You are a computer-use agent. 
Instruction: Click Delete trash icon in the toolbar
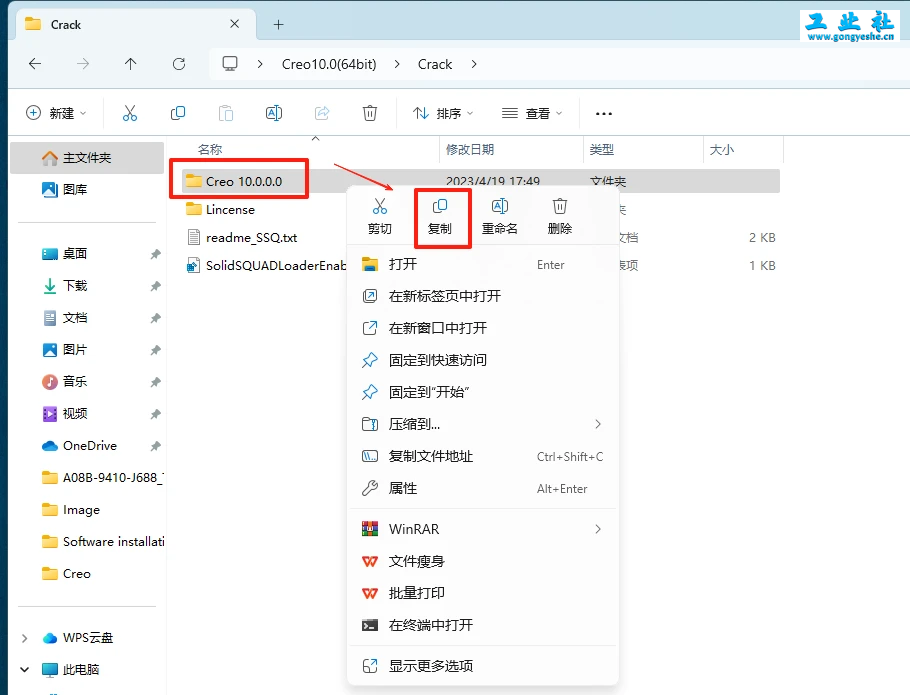pyautogui.click(x=370, y=113)
